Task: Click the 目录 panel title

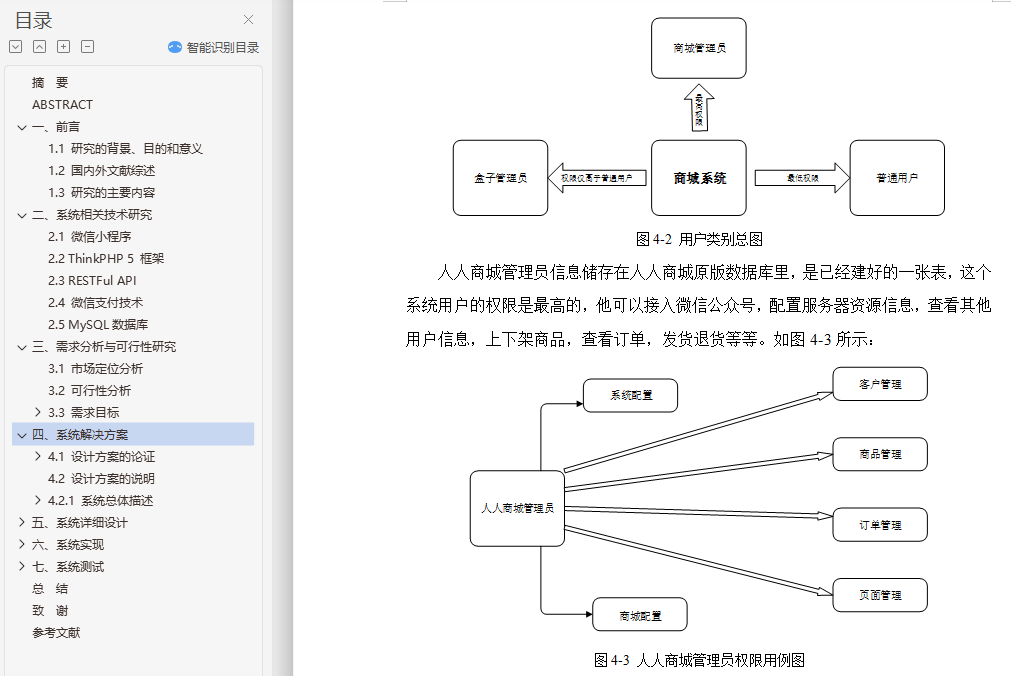Action: (x=34, y=21)
